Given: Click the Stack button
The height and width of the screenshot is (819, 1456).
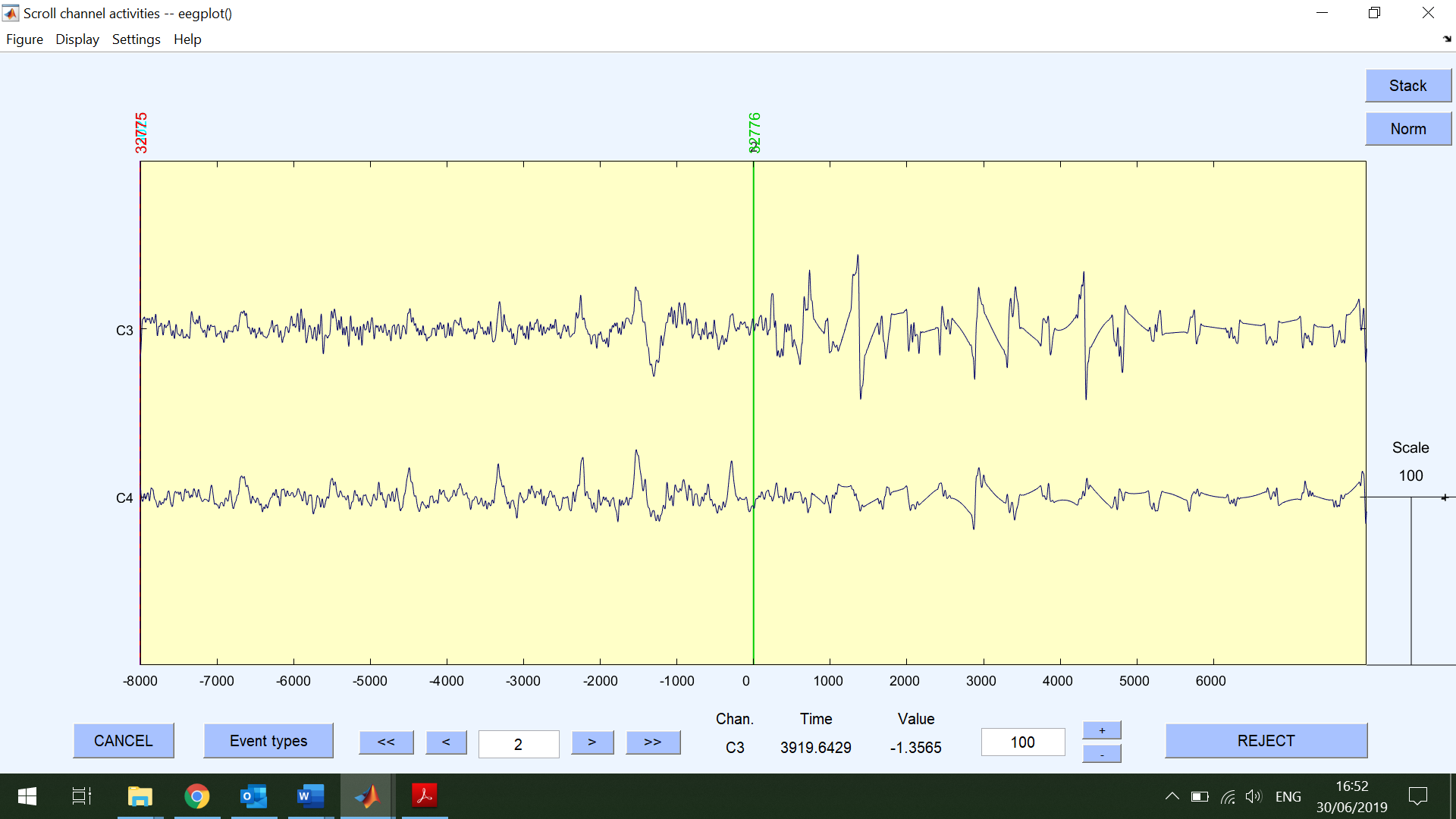Looking at the screenshot, I should pyautogui.click(x=1408, y=86).
